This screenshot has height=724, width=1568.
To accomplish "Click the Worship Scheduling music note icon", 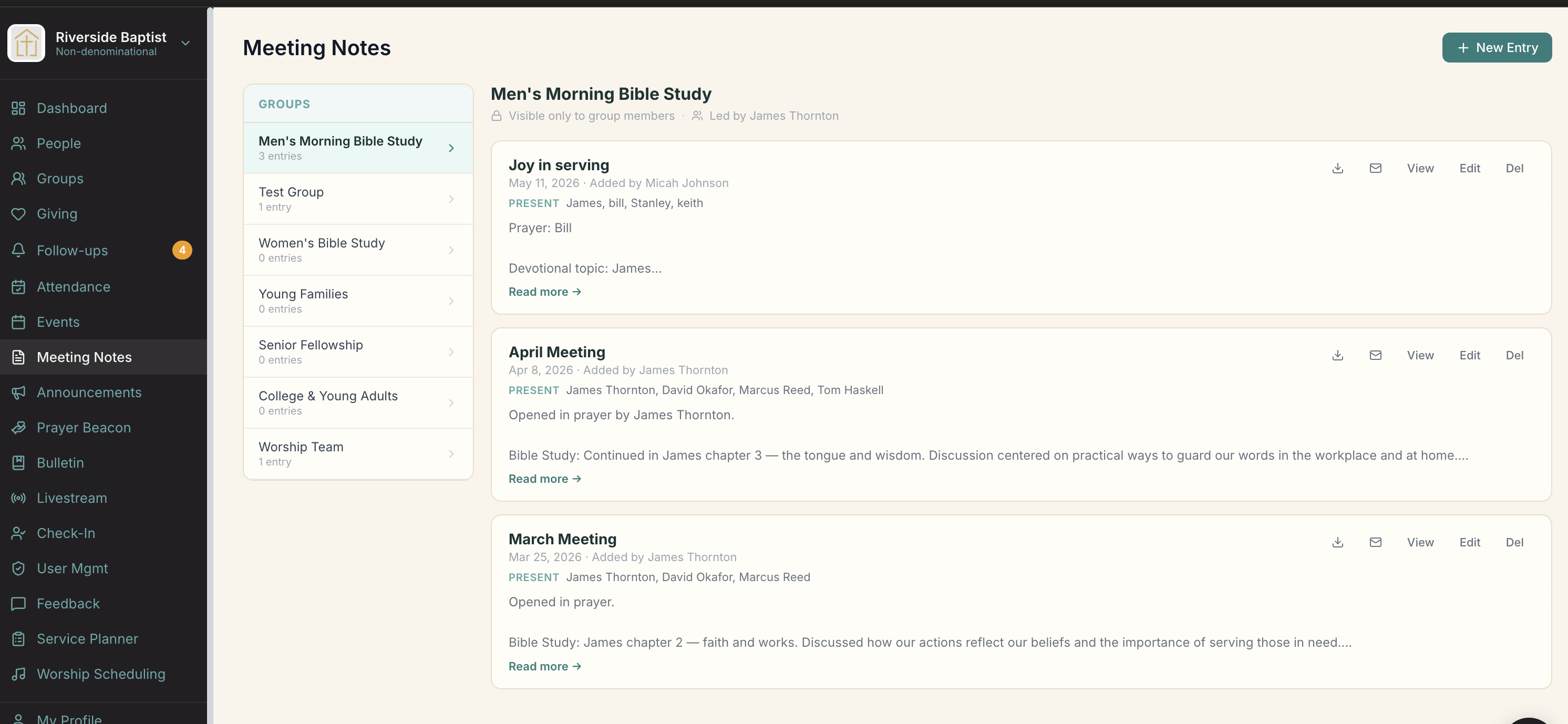I will [x=18, y=674].
